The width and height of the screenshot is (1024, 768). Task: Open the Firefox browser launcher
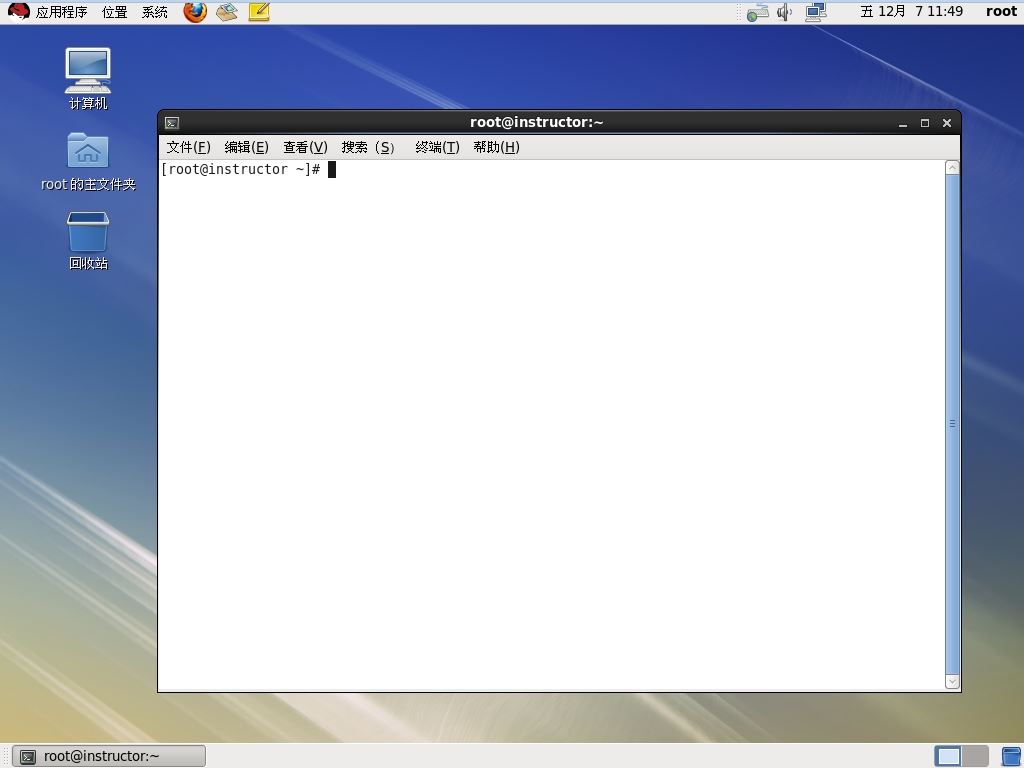coord(195,11)
